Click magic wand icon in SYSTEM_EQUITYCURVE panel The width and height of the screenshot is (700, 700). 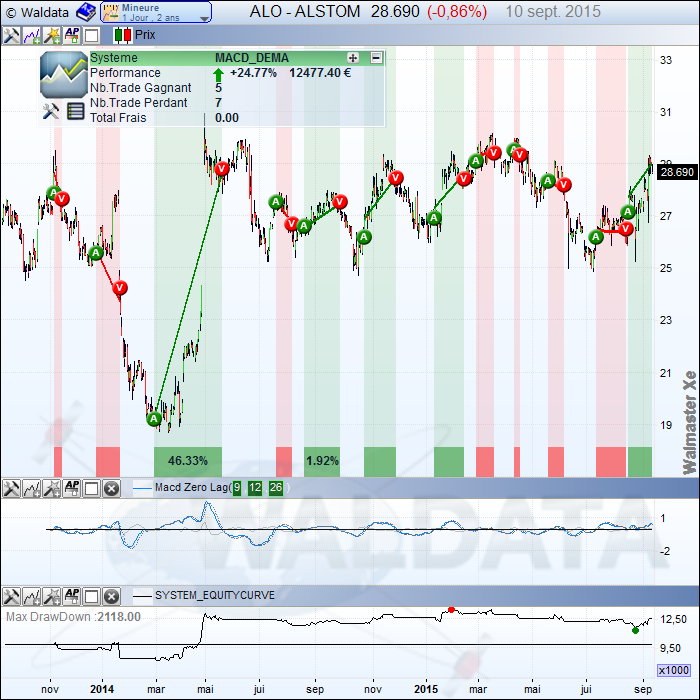(x=52, y=596)
